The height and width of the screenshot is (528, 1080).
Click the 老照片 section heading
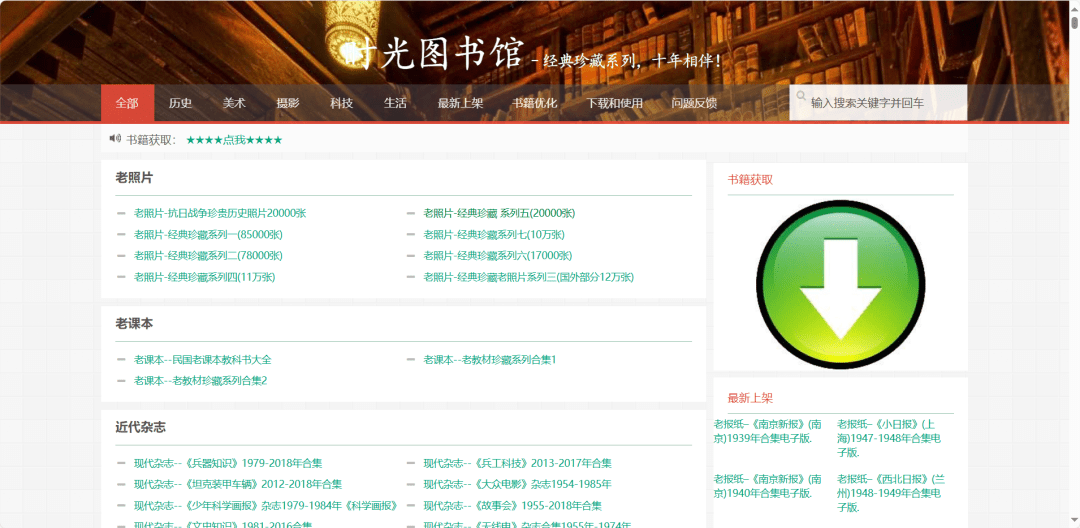pyautogui.click(x=134, y=178)
